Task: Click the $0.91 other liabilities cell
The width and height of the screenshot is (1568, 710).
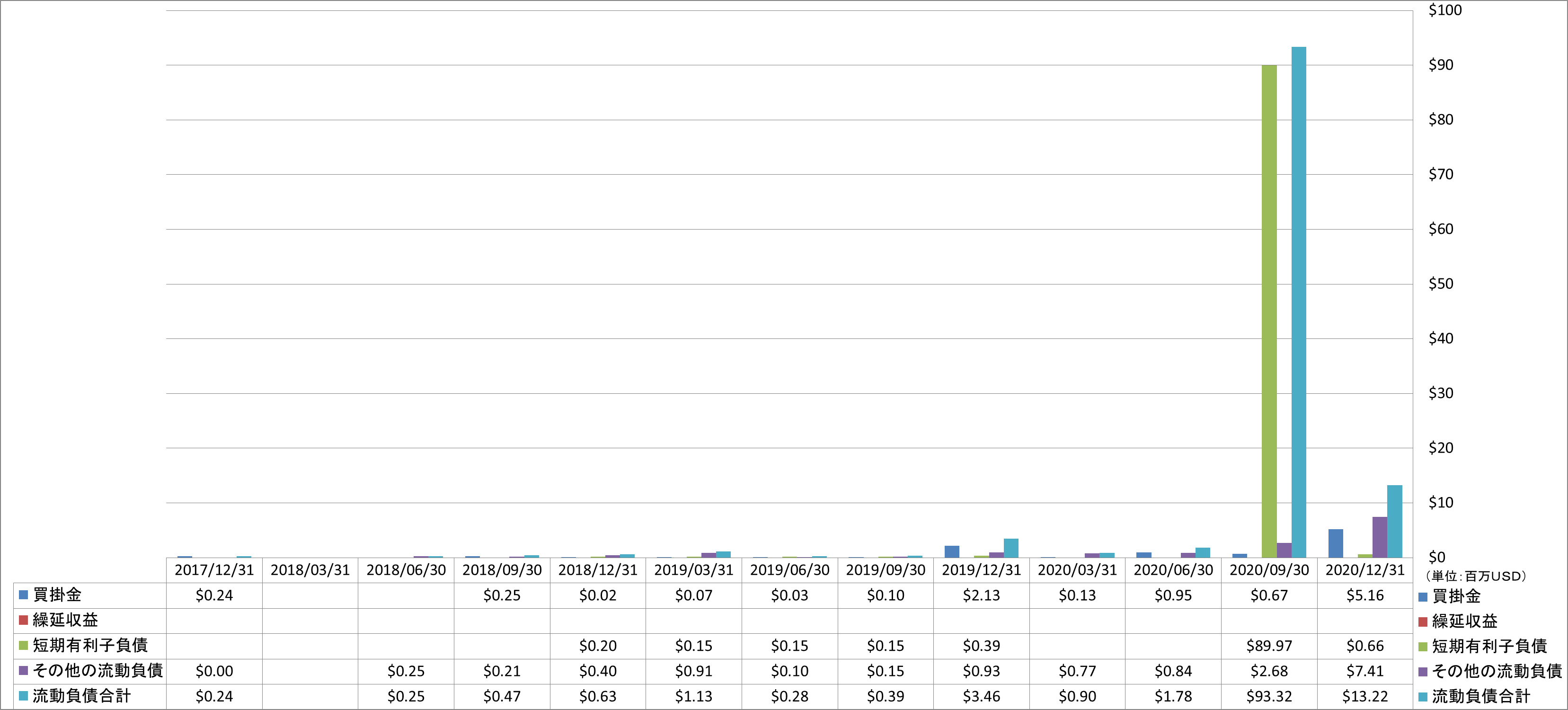Action: (694, 670)
